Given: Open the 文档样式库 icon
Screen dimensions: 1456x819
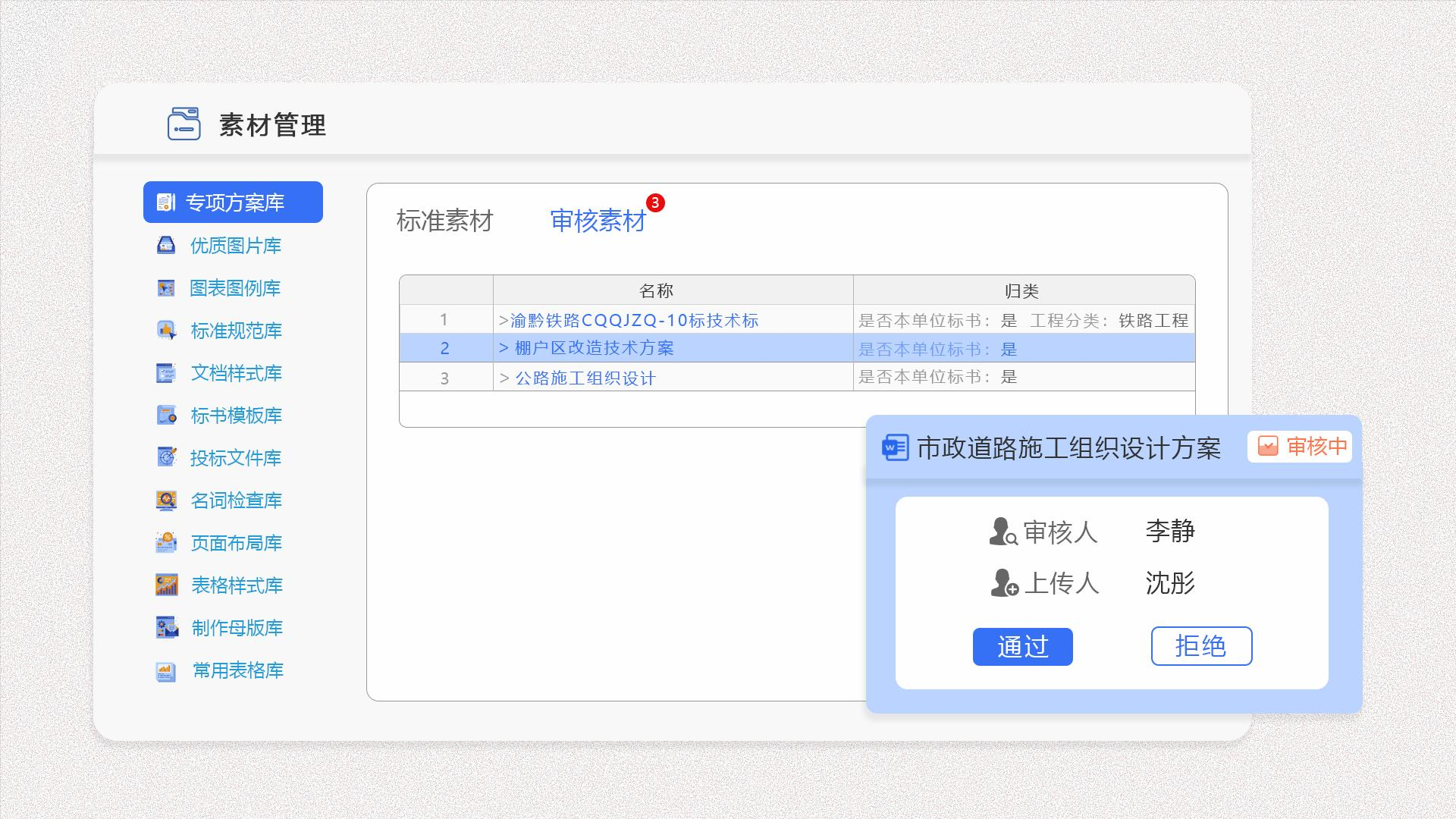Looking at the screenshot, I should pyautogui.click(x=165, y=373).
